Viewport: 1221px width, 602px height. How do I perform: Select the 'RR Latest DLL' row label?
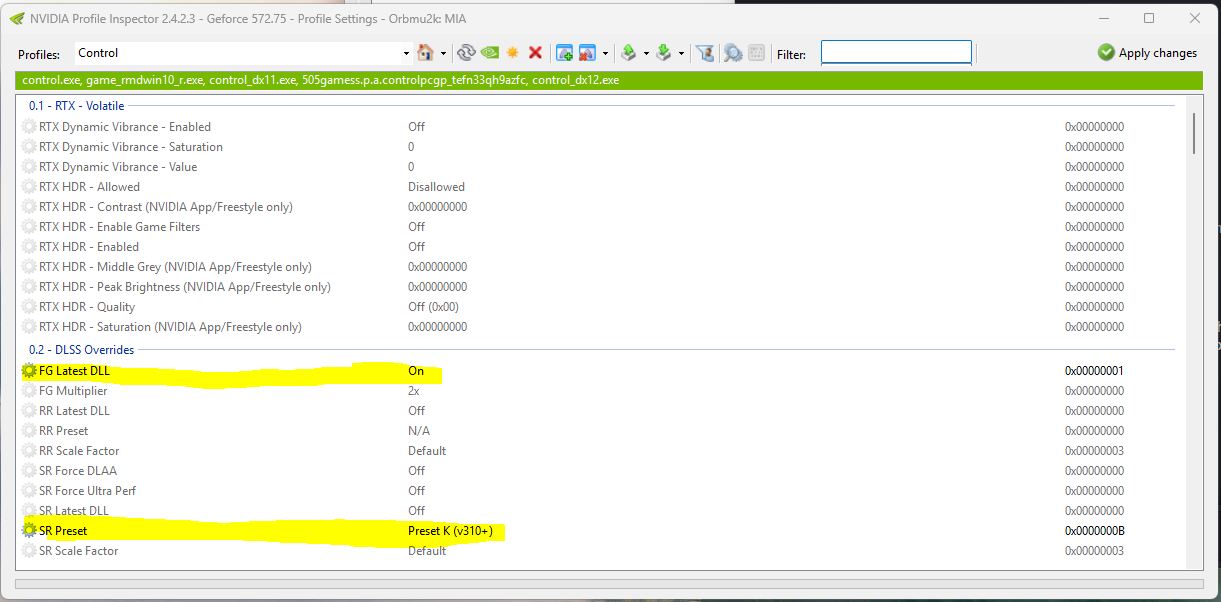[74, 411]
